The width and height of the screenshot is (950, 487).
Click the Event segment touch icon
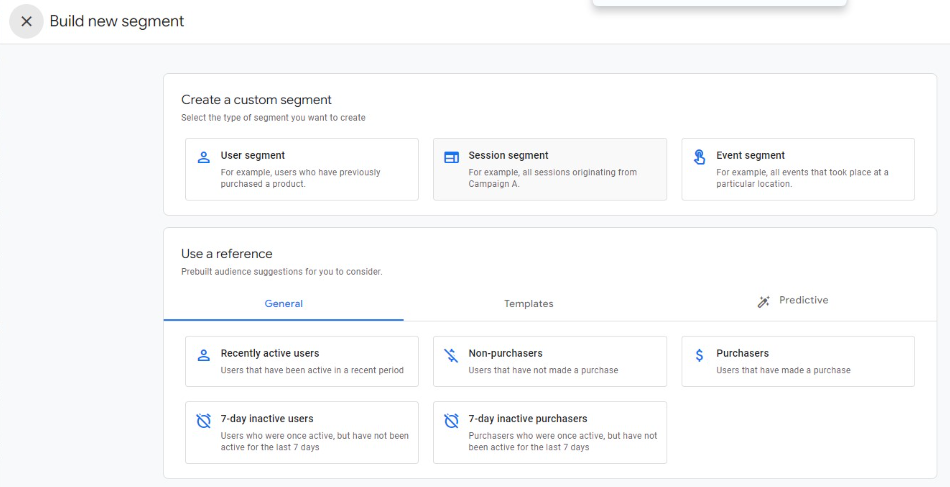(x=699, y=157)
